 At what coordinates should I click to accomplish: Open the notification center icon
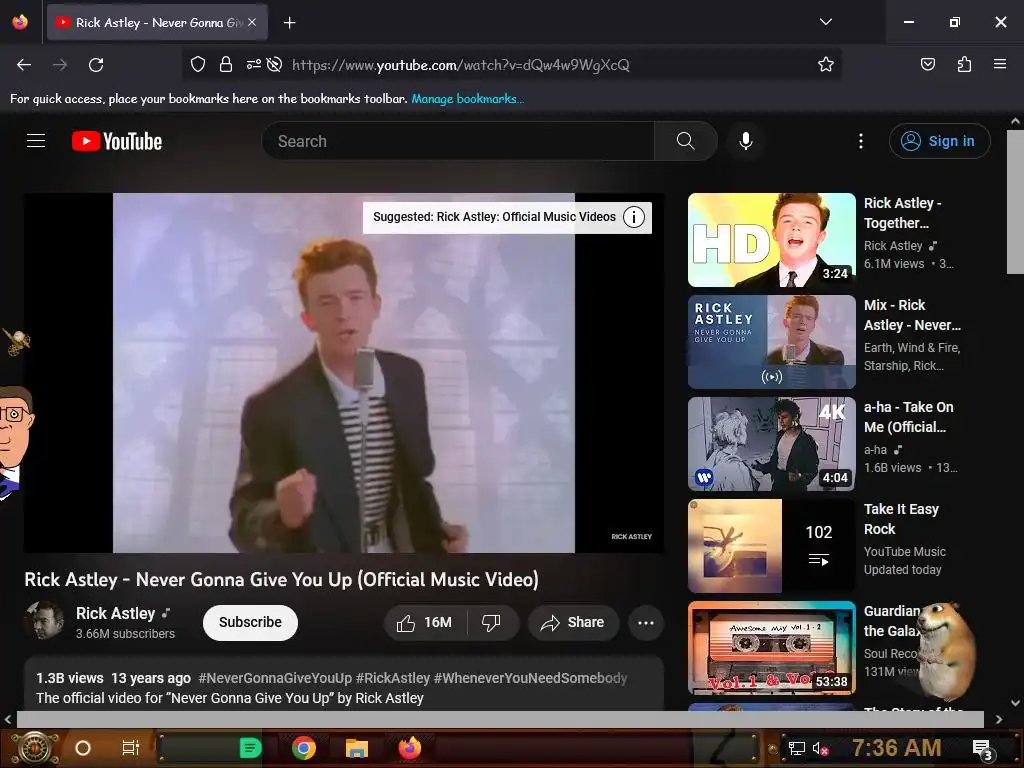pos(982,749)
